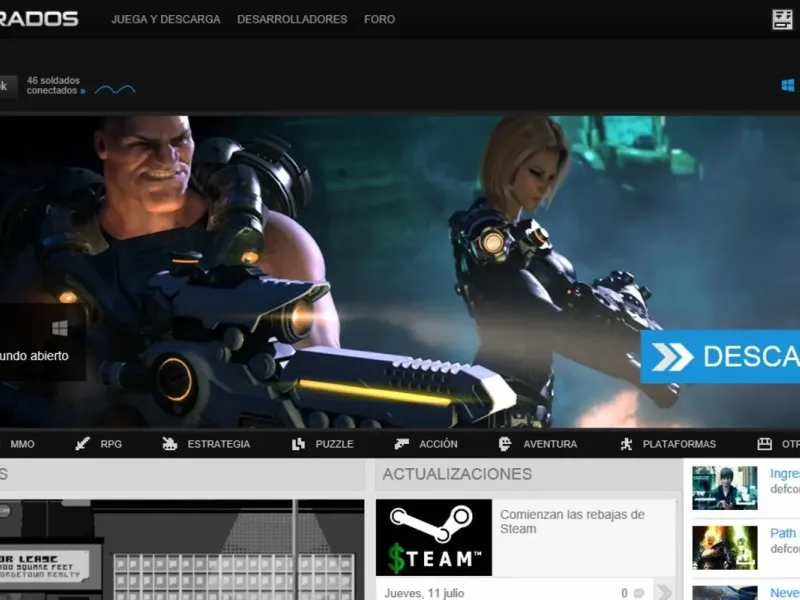Open the 46 soldados conectados link

pyautogui.click(x=53, y=85)
